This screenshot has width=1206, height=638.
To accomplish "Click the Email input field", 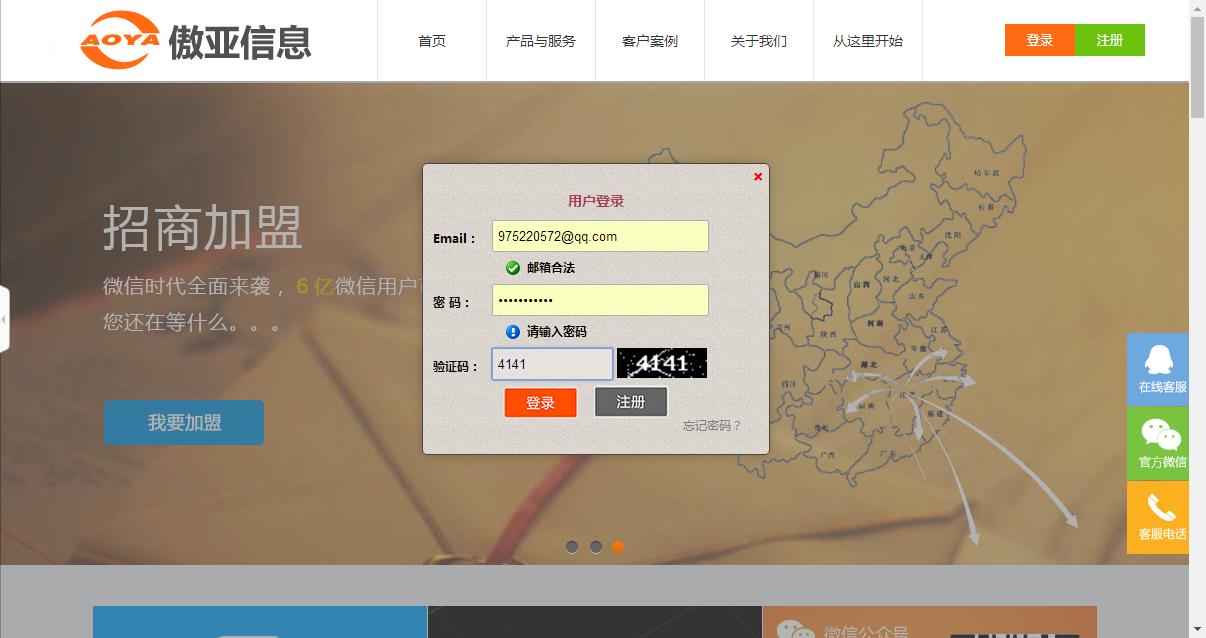I will (600, 237).
